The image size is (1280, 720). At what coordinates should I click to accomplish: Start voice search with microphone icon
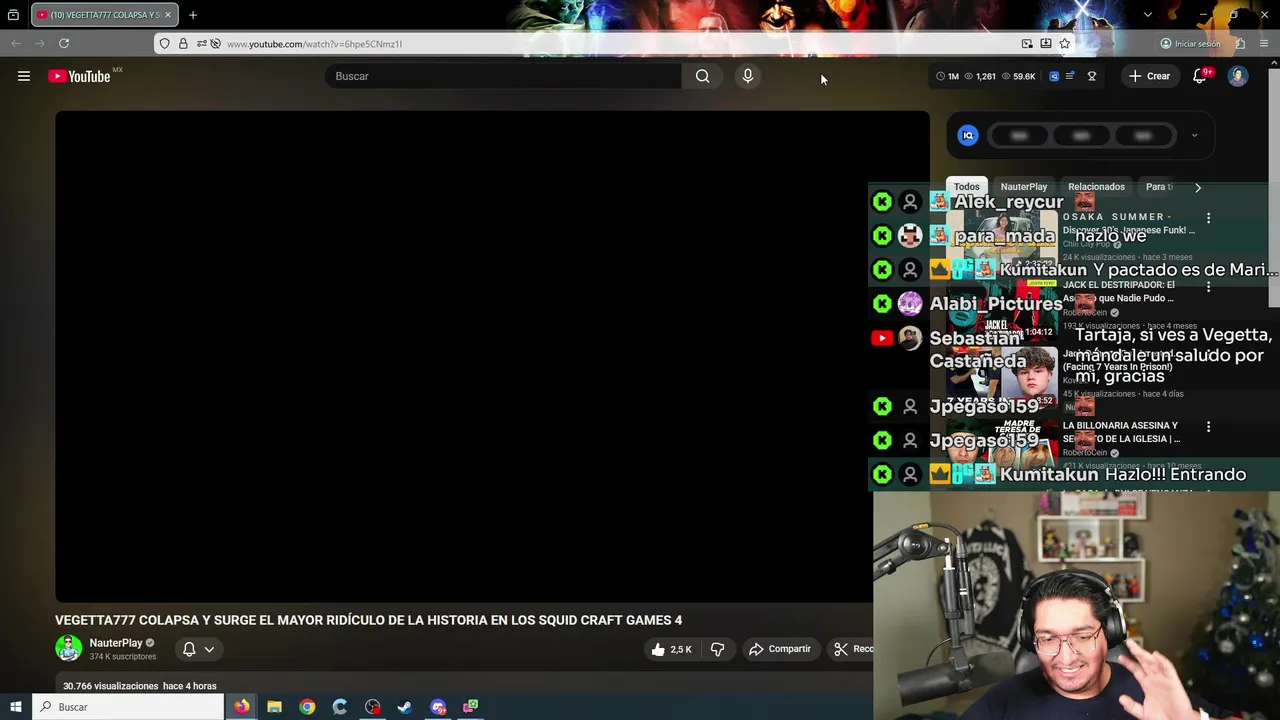coord(747,76)
